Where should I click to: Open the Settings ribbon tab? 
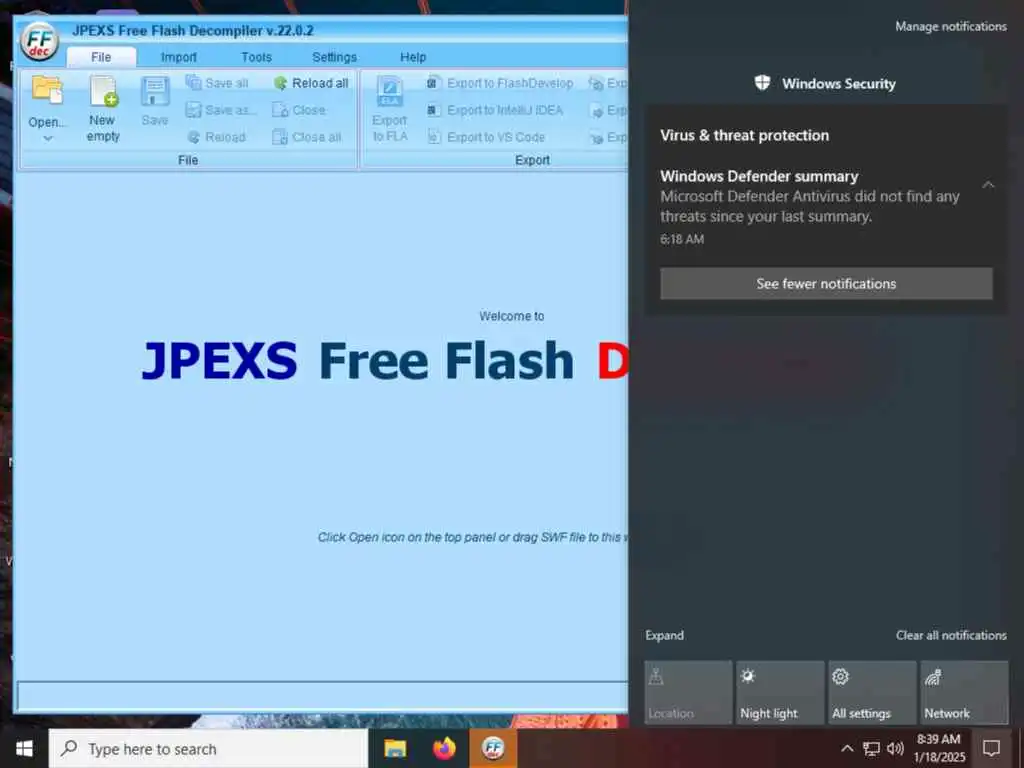[x=334, y=57]
